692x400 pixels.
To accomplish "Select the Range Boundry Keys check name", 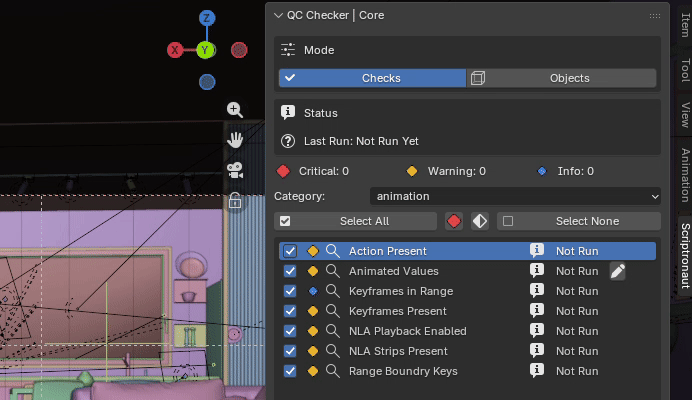I will [x=403, y=371].
